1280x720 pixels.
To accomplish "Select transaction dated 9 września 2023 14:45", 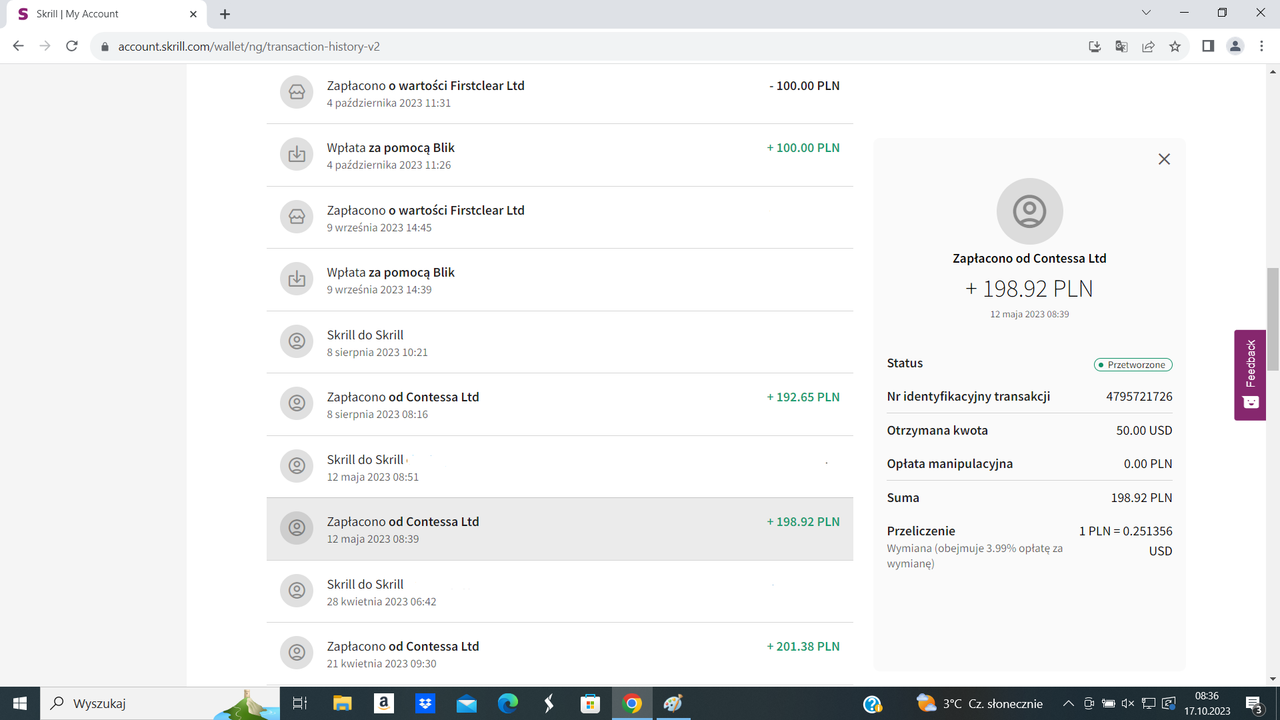I will point(560,217).
